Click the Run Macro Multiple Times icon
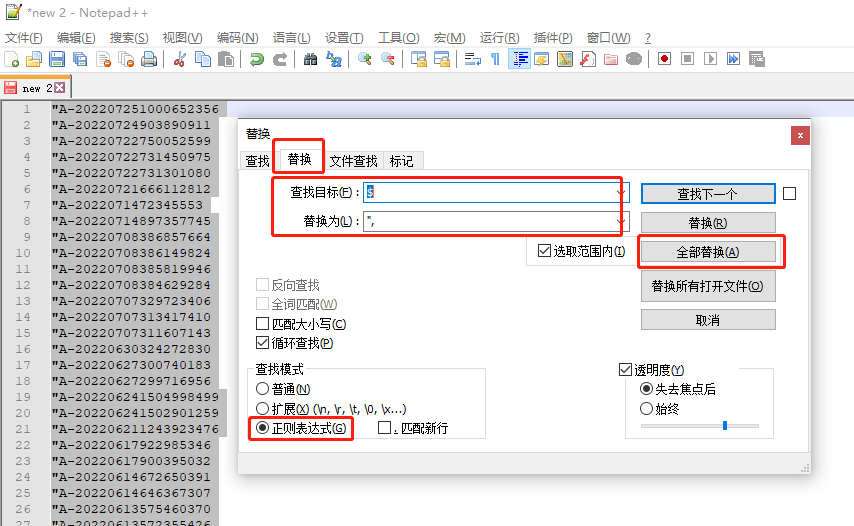 coord(733,59)
